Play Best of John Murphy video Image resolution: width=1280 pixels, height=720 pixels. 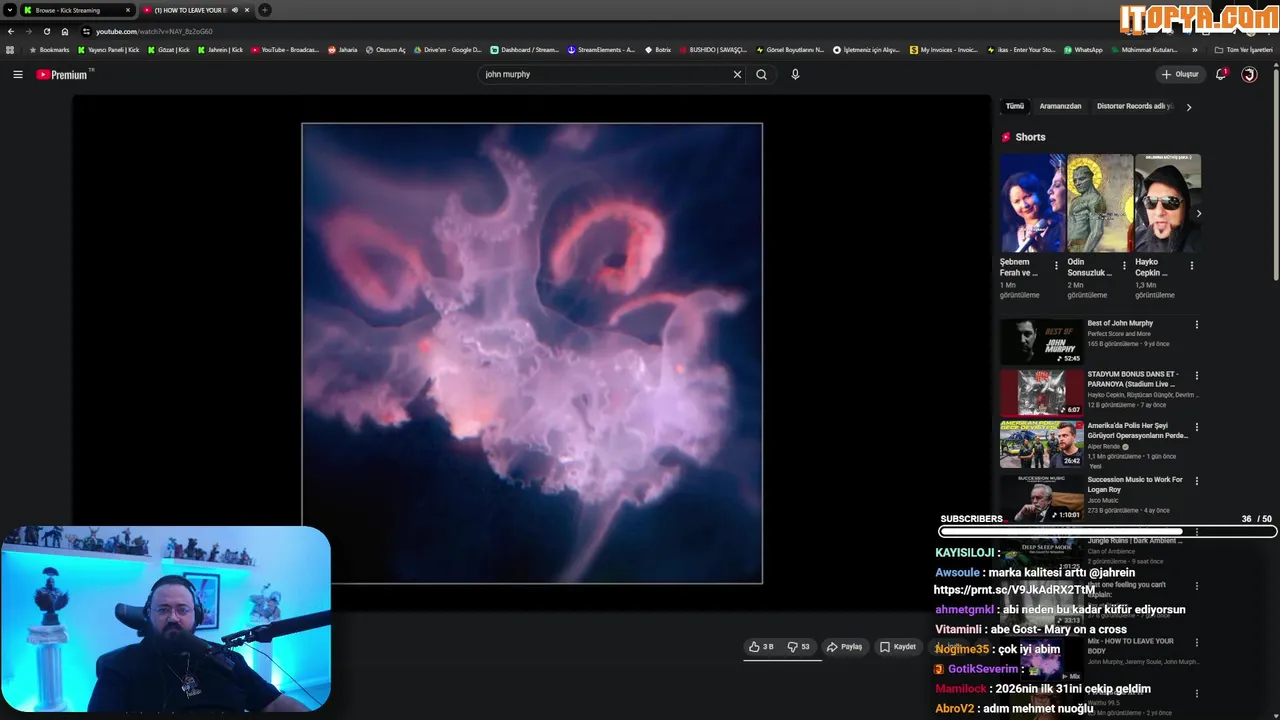point(1041,341)
